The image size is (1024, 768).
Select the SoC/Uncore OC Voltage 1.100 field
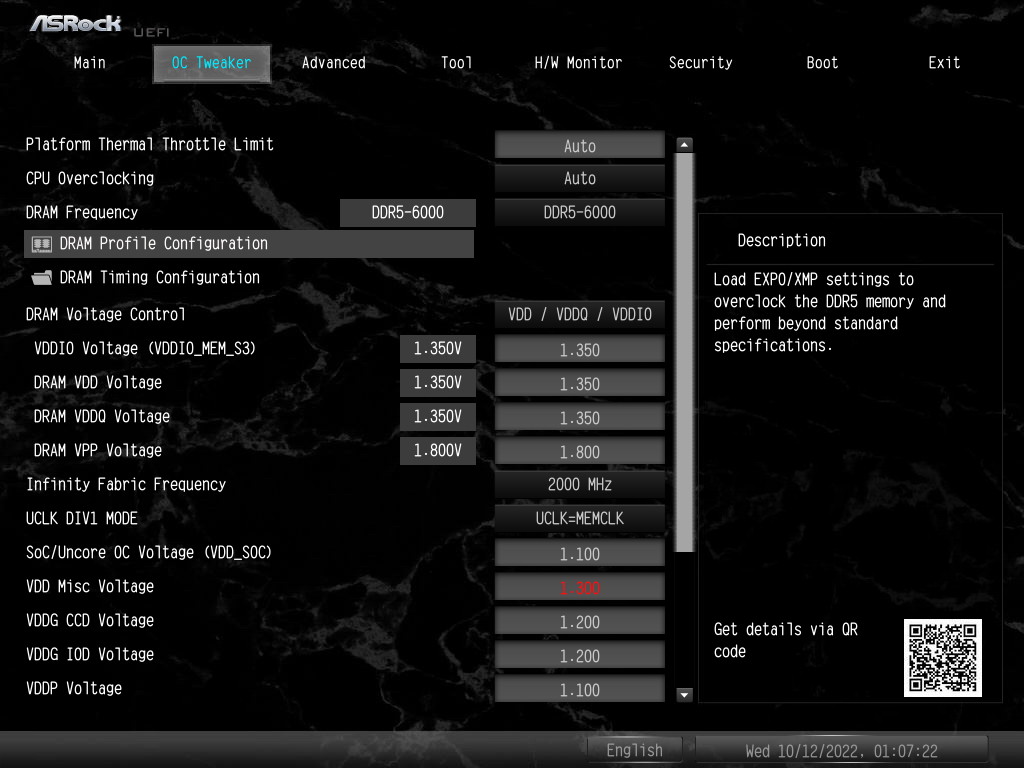580,553
